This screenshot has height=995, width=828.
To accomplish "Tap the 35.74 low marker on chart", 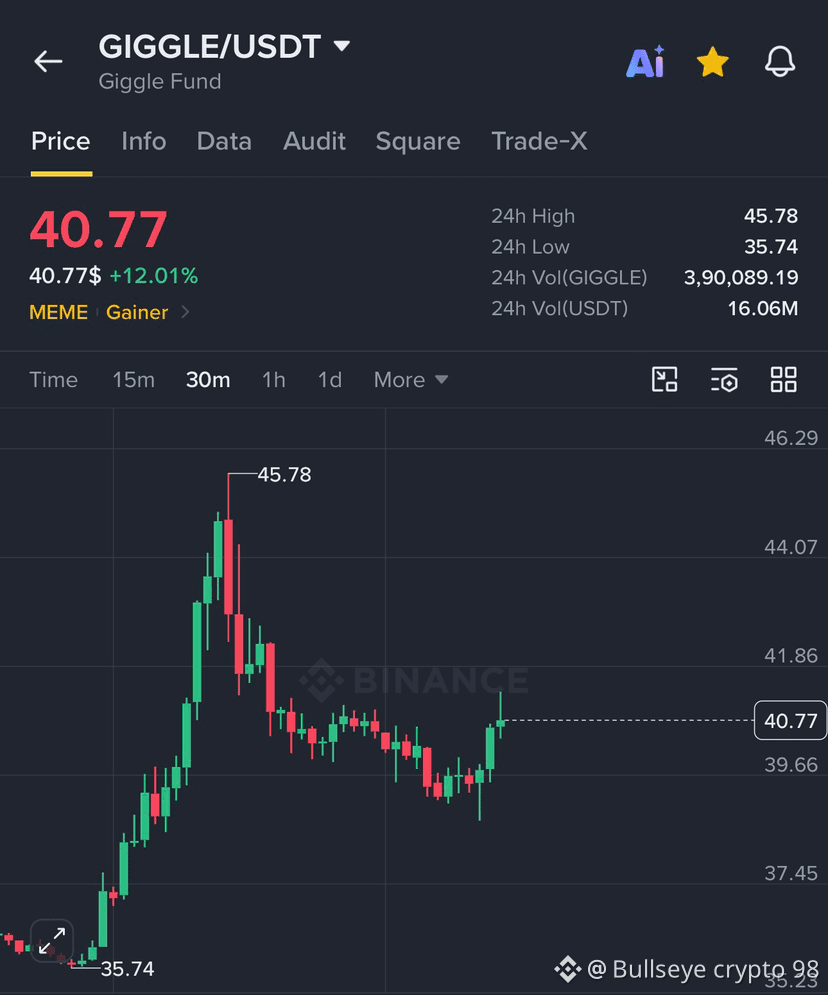I will click(127, 969).
